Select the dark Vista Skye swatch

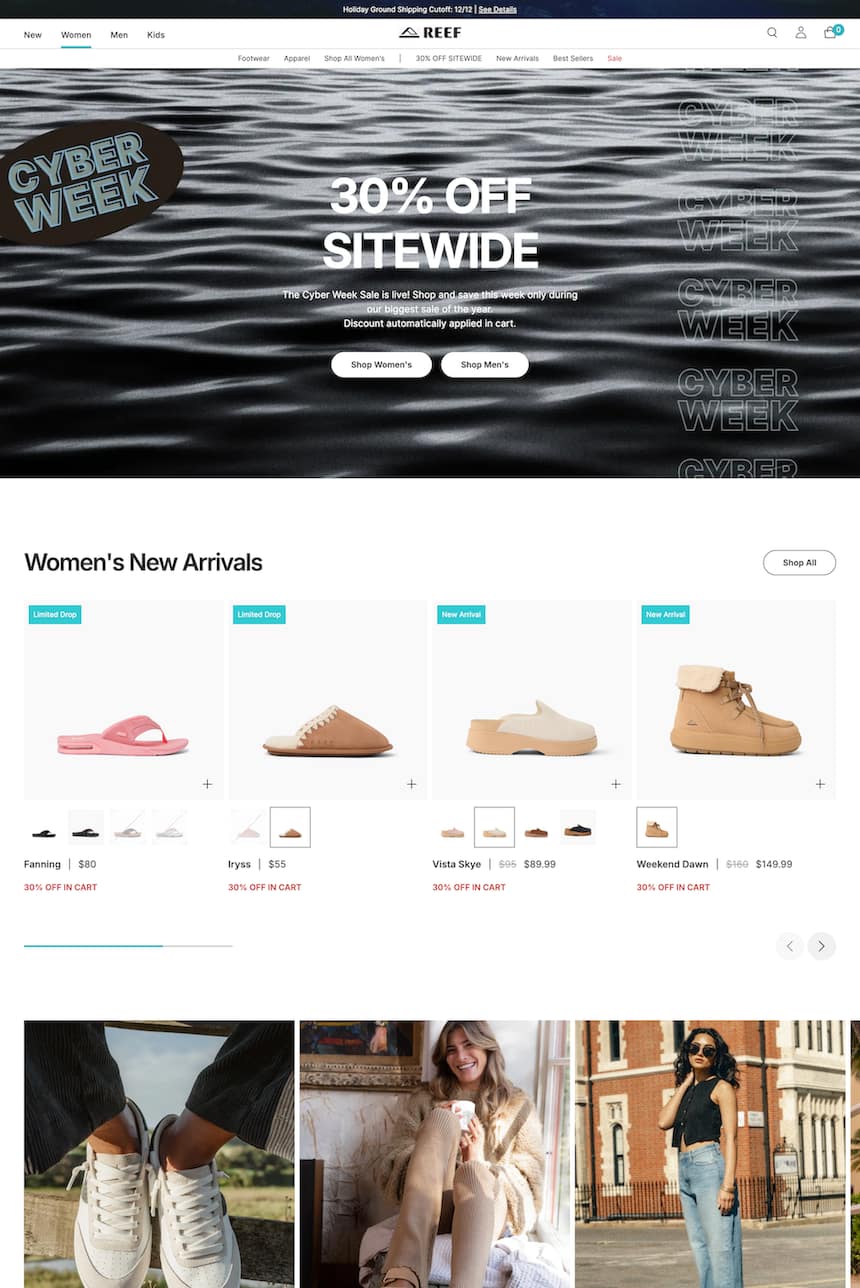point(578,828)
